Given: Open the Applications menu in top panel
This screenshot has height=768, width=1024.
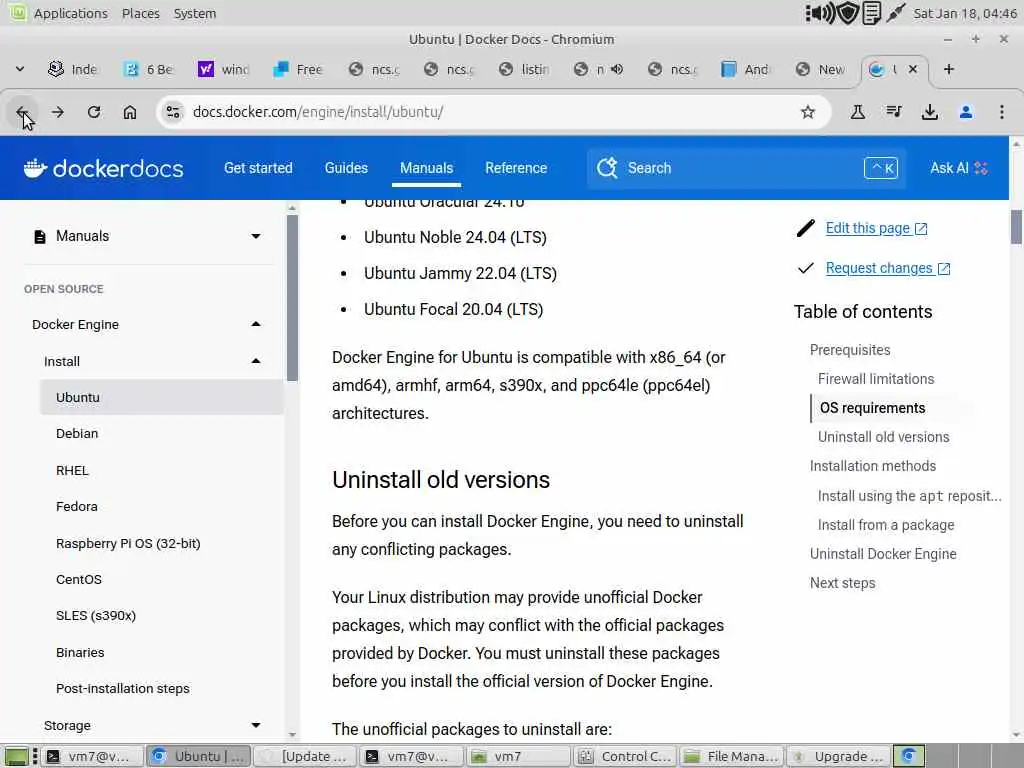Looking at the screenshot, I should click(x=71, y=13).
